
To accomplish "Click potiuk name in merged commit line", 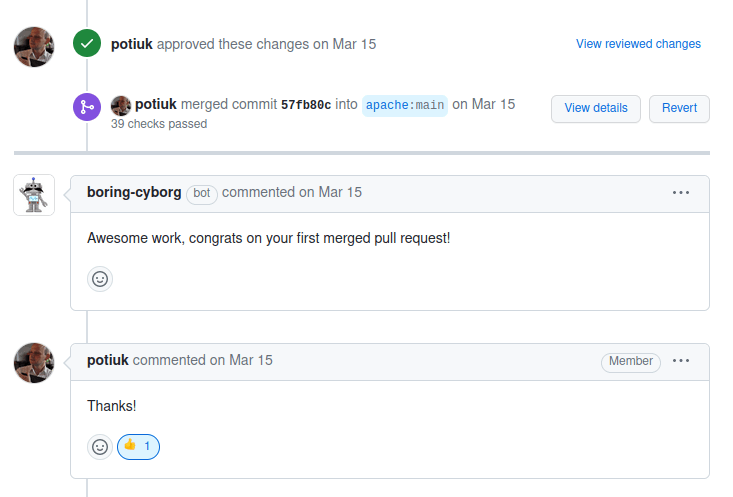I will (x=156, y=104).
